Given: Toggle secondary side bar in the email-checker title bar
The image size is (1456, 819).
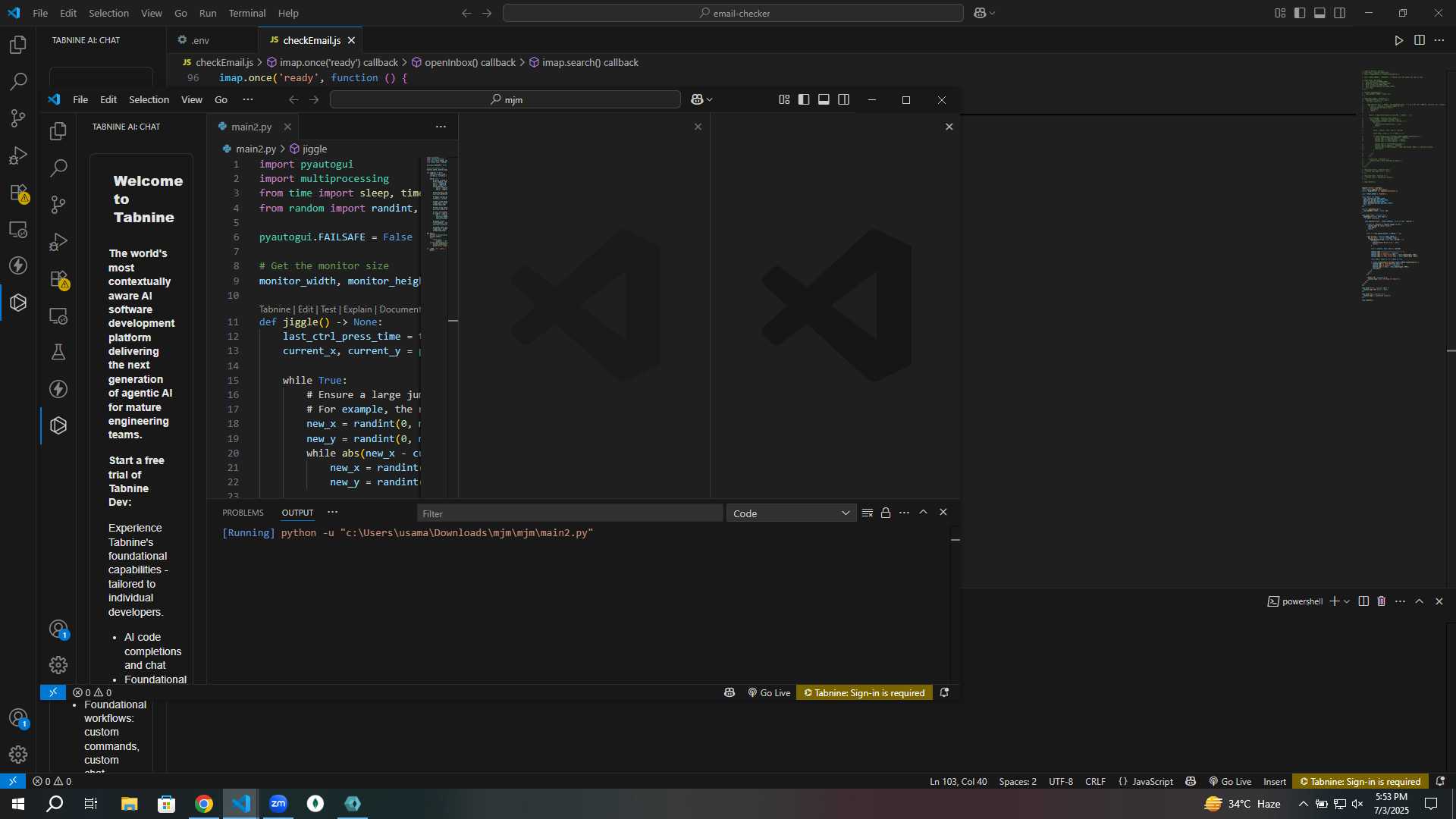Looking at the screenshot, I should (x=1340, y=13).
